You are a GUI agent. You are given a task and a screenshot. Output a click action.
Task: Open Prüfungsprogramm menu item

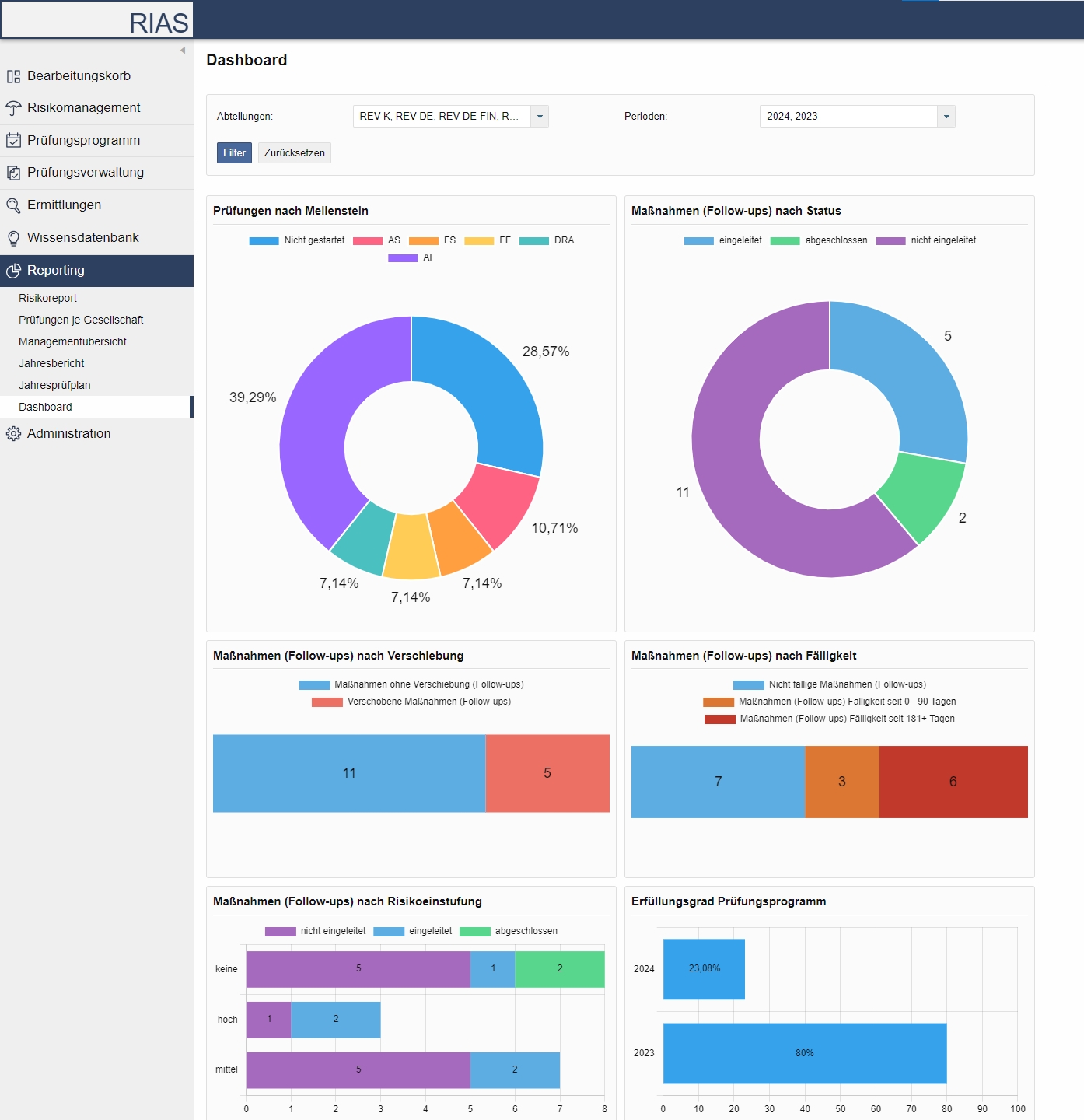96,141
